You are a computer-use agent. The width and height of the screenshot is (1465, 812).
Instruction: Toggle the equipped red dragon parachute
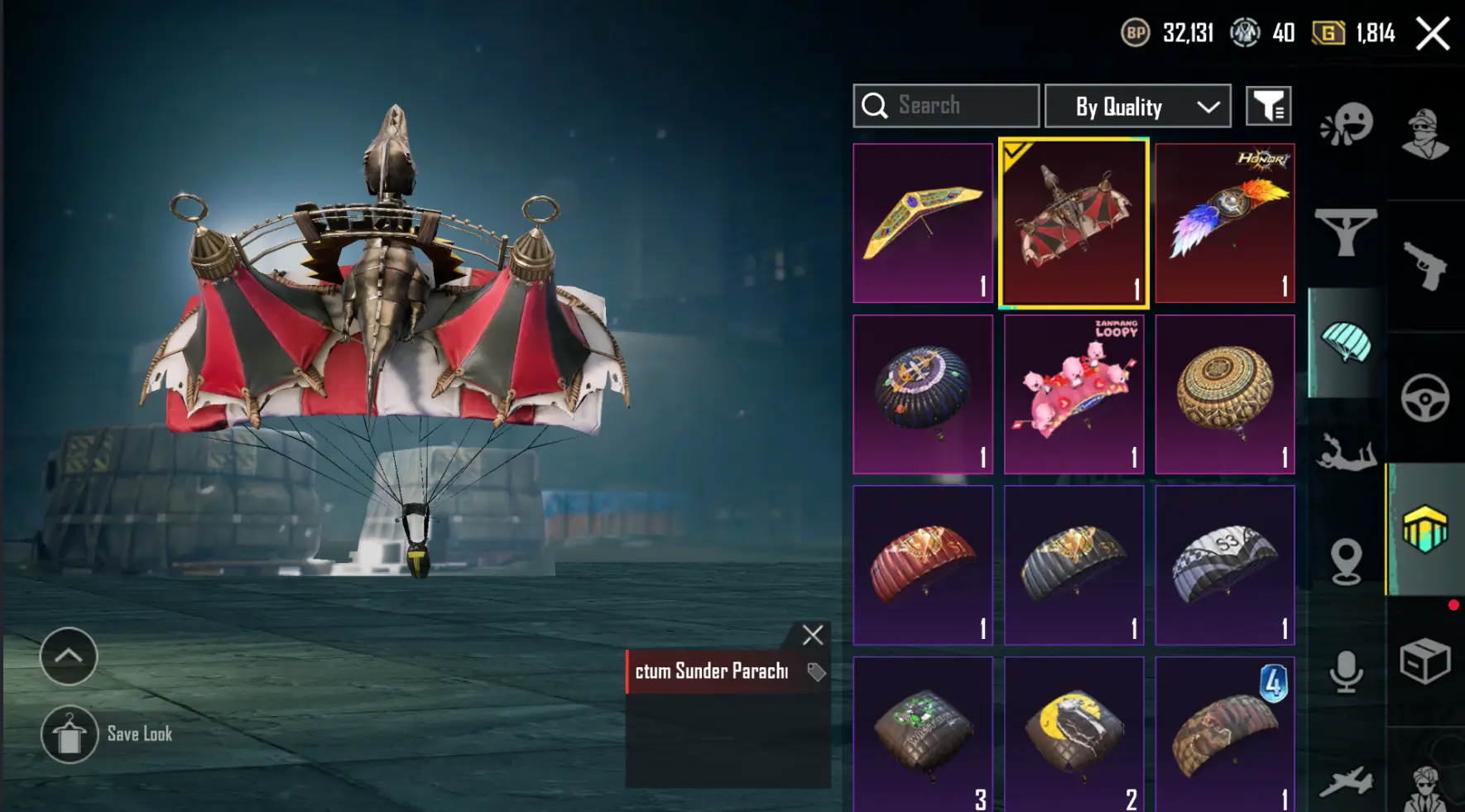coord(1074,223)
